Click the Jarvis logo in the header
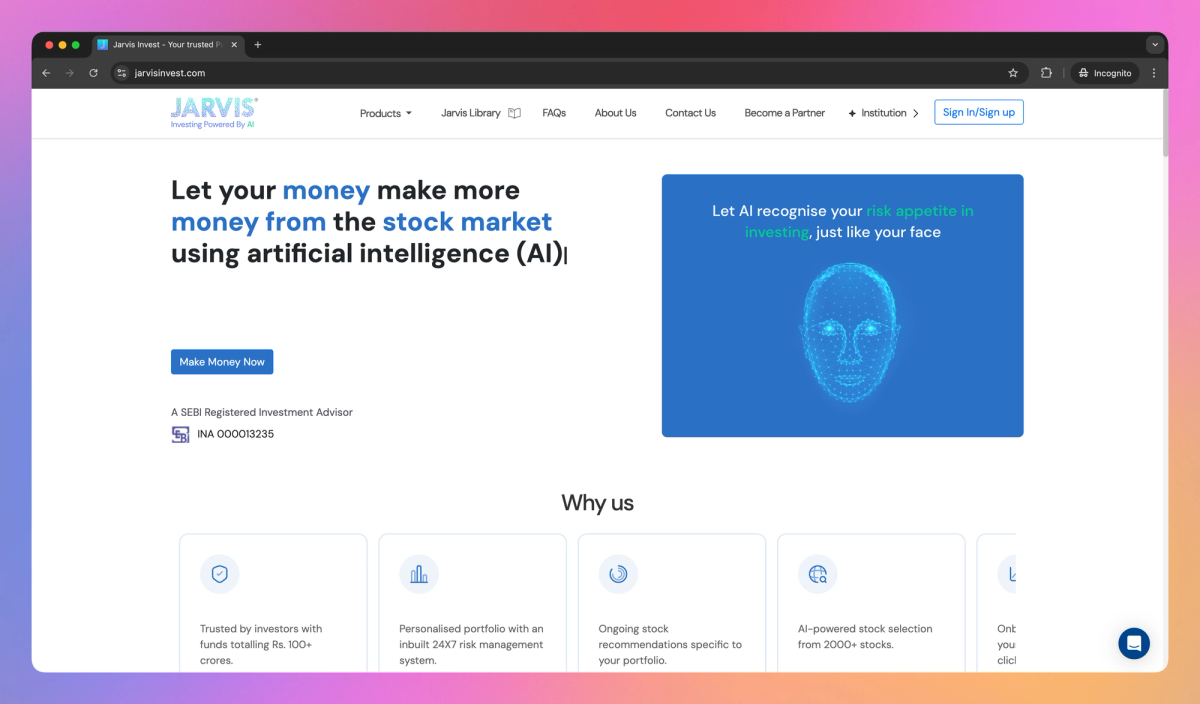Image resolution: width=1200 pixels, height=704 pixels. coord(214,113)
